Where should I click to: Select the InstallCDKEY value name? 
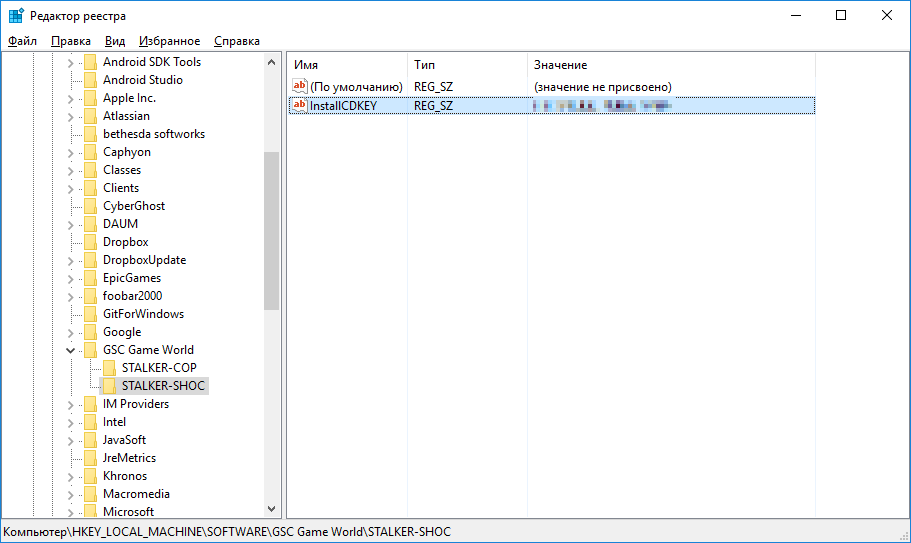click(x=343, y=106)
